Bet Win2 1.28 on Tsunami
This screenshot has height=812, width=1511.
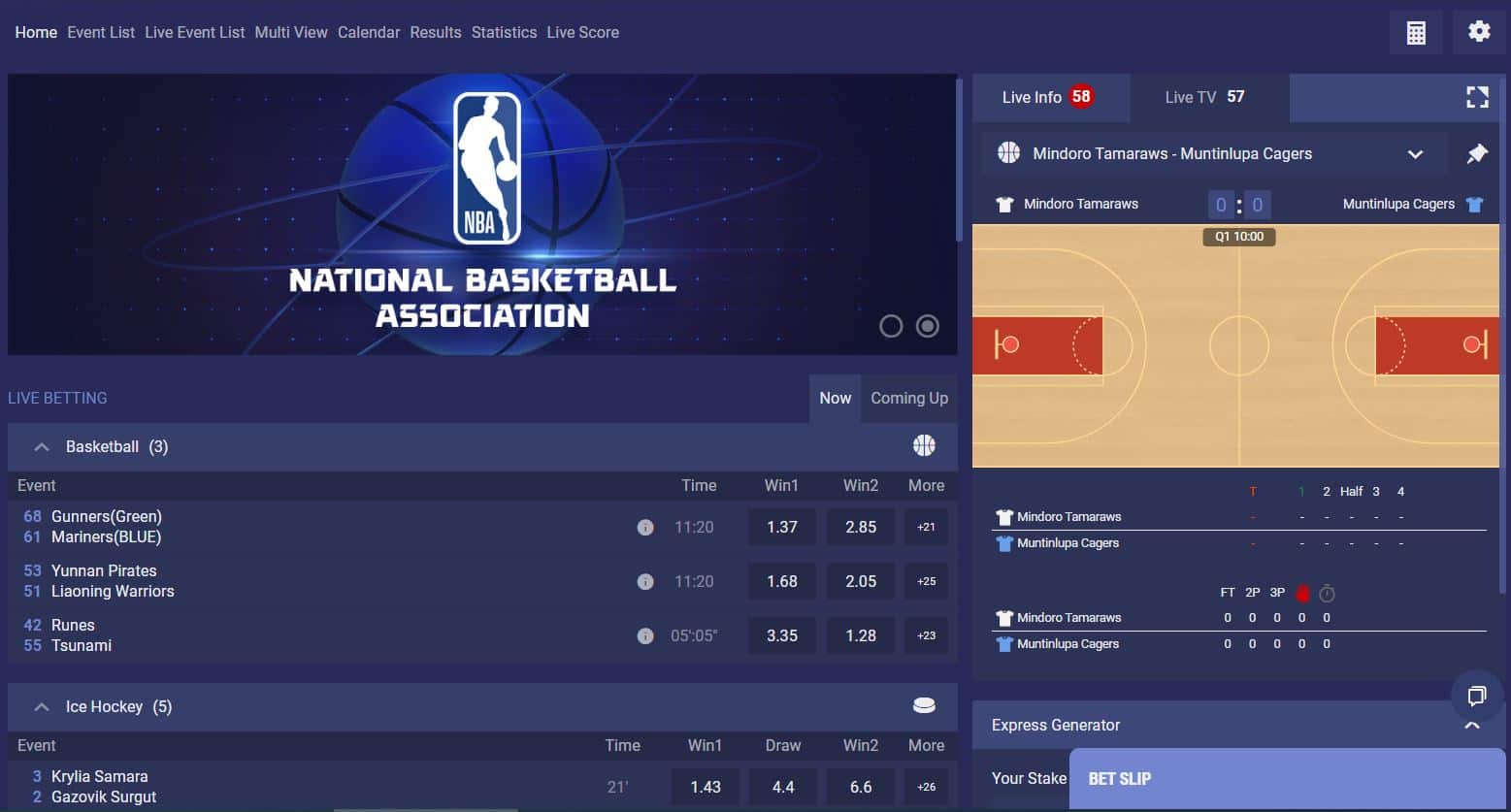861,635
